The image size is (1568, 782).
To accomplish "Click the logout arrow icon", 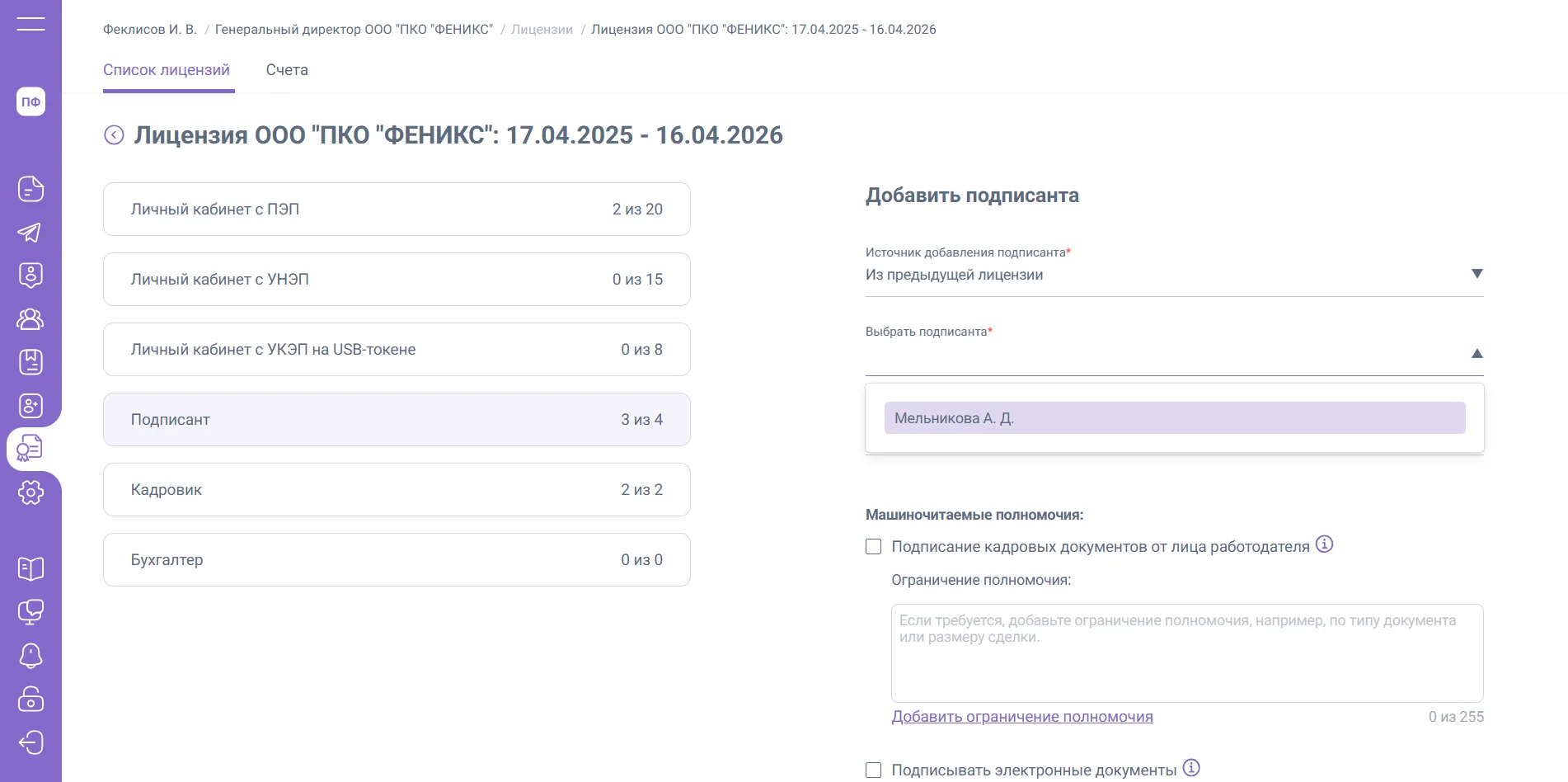I will (x=31, y=742).
